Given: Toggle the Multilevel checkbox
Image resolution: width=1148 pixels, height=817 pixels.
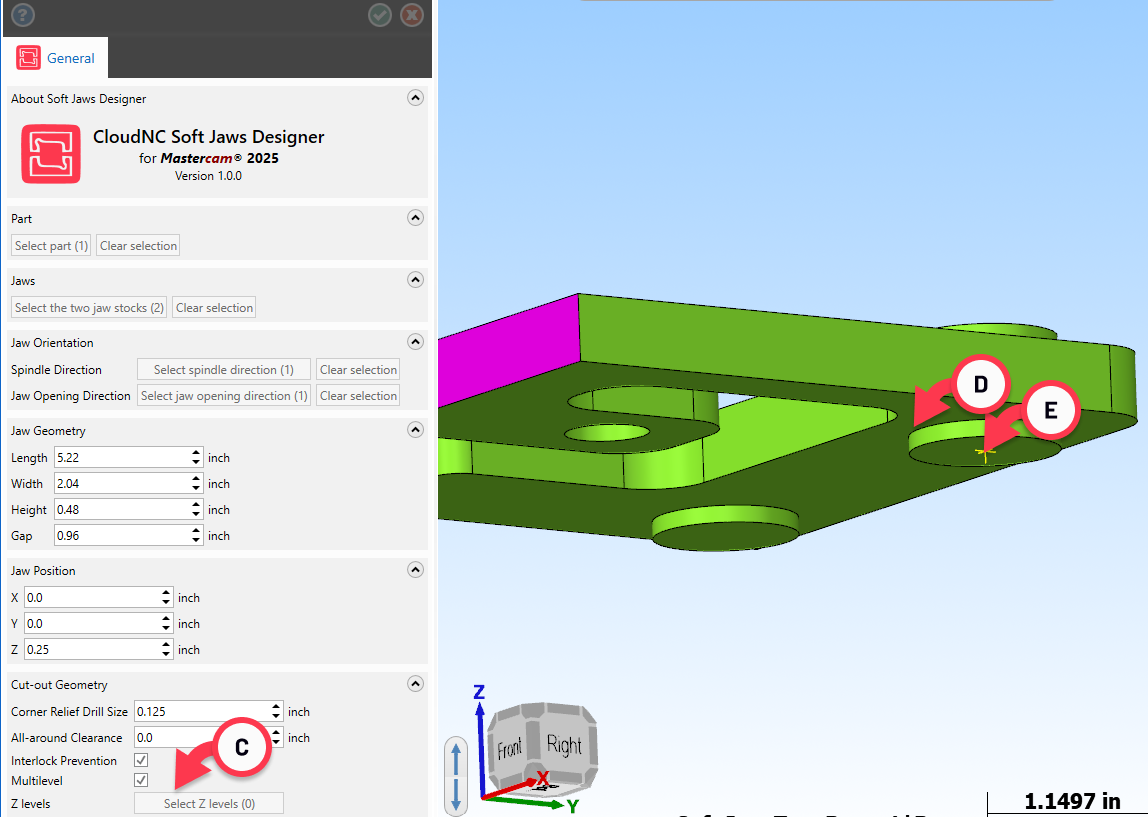Looking at the screenshot, I should pos(141,780).
